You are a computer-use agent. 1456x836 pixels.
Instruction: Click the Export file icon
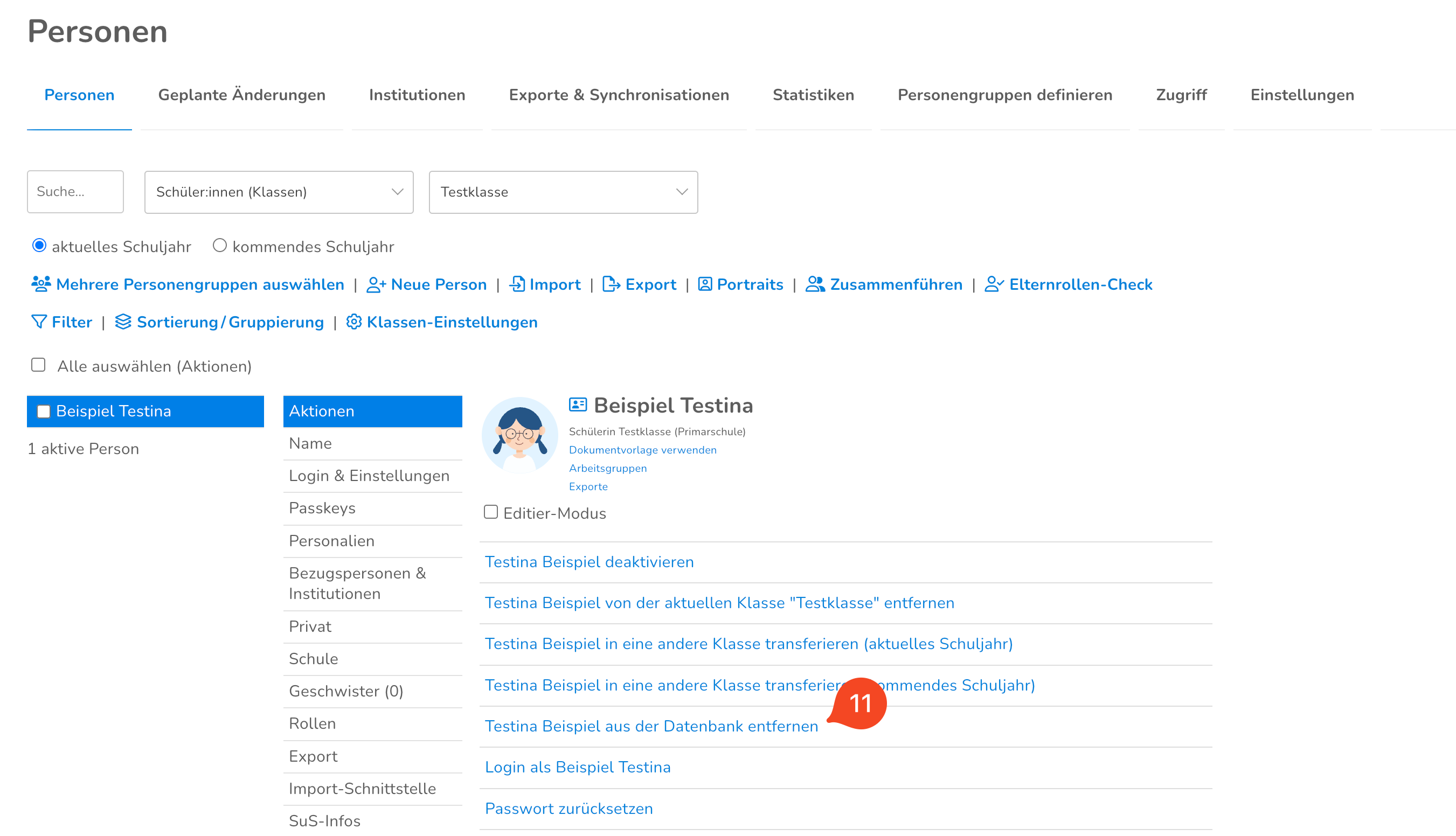coord(611,284)
